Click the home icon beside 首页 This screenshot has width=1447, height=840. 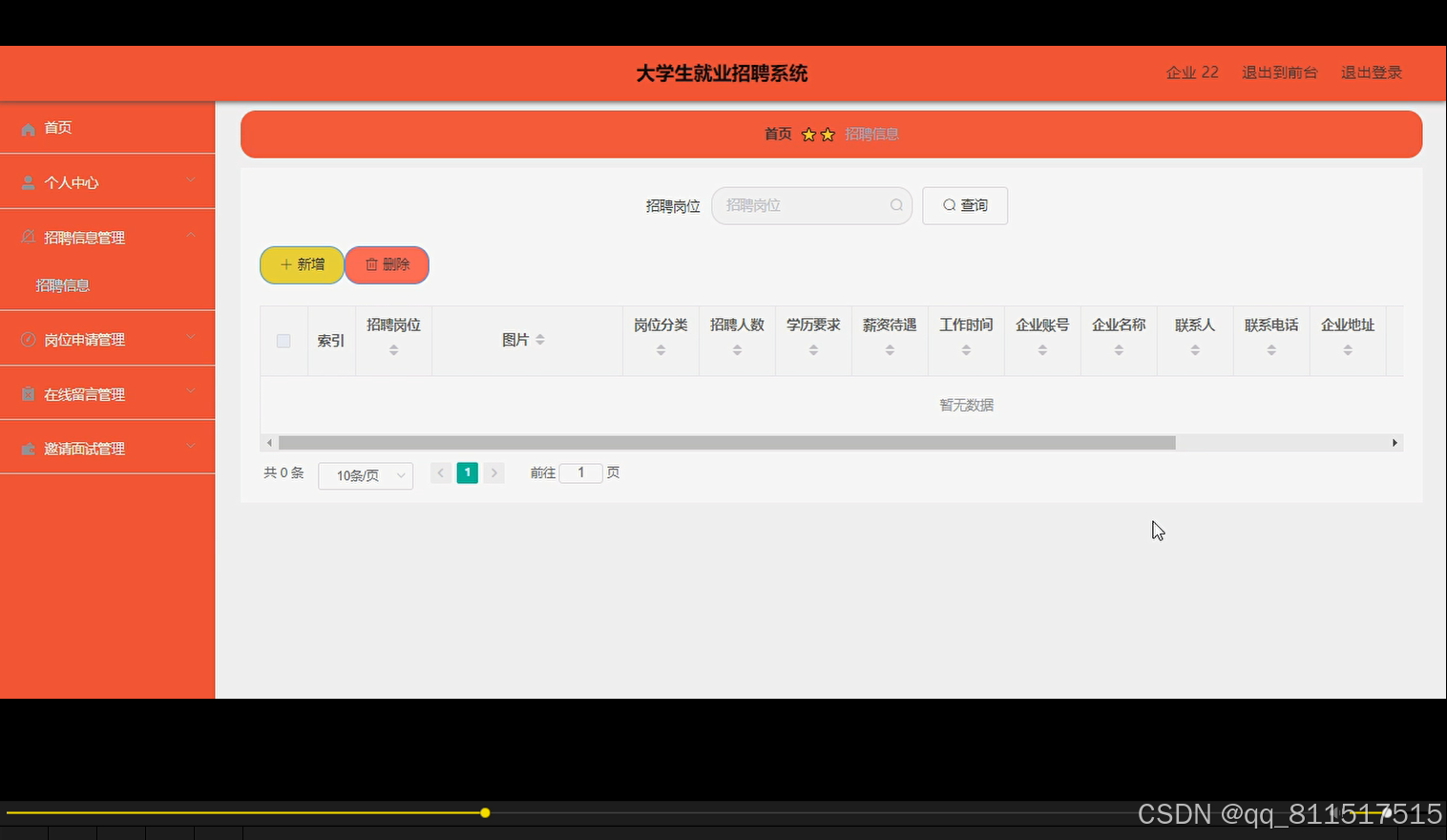(28, 129)
